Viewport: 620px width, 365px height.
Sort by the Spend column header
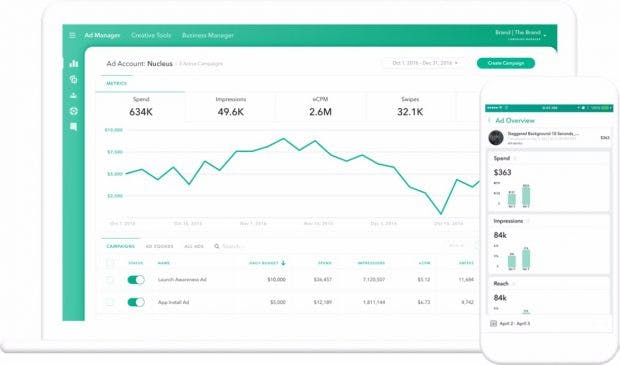click(x=325, y=263)
